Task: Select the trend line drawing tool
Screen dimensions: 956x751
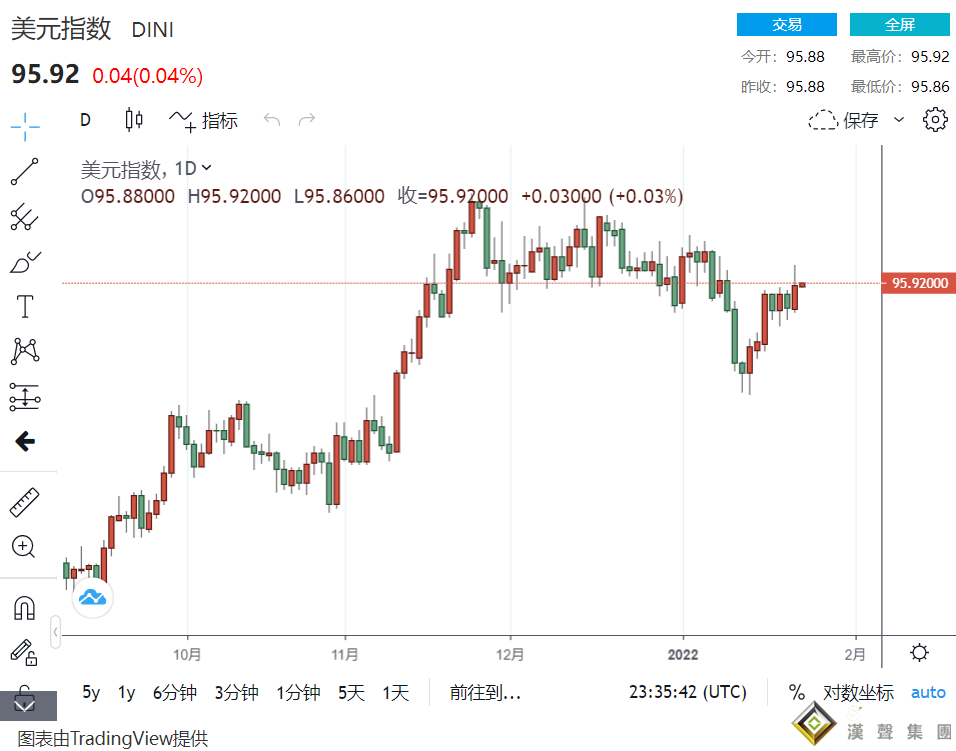Action: pyautogui.click(x=25, y=172)
